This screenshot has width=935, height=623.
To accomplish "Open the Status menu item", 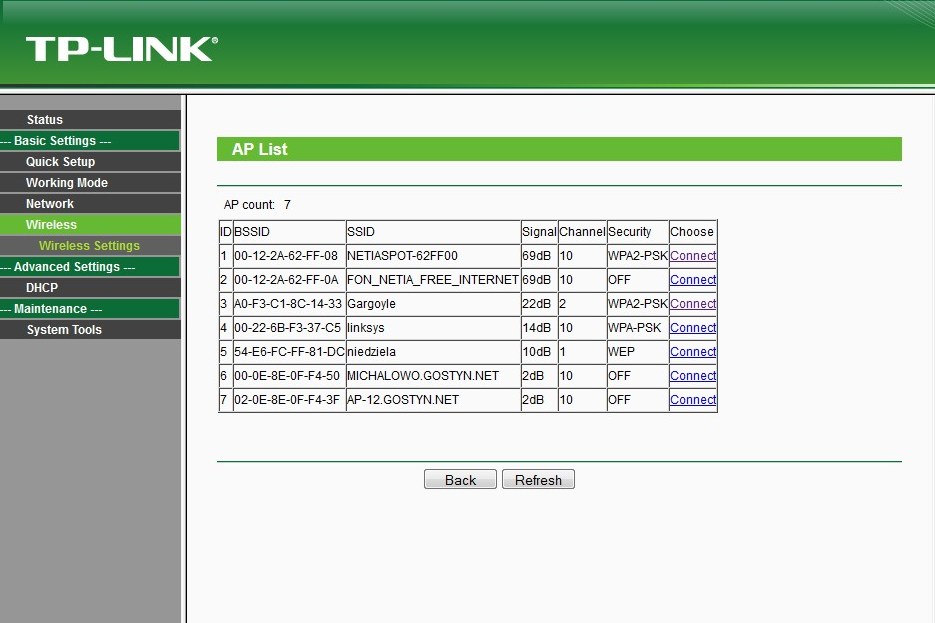I will point(45,120).
